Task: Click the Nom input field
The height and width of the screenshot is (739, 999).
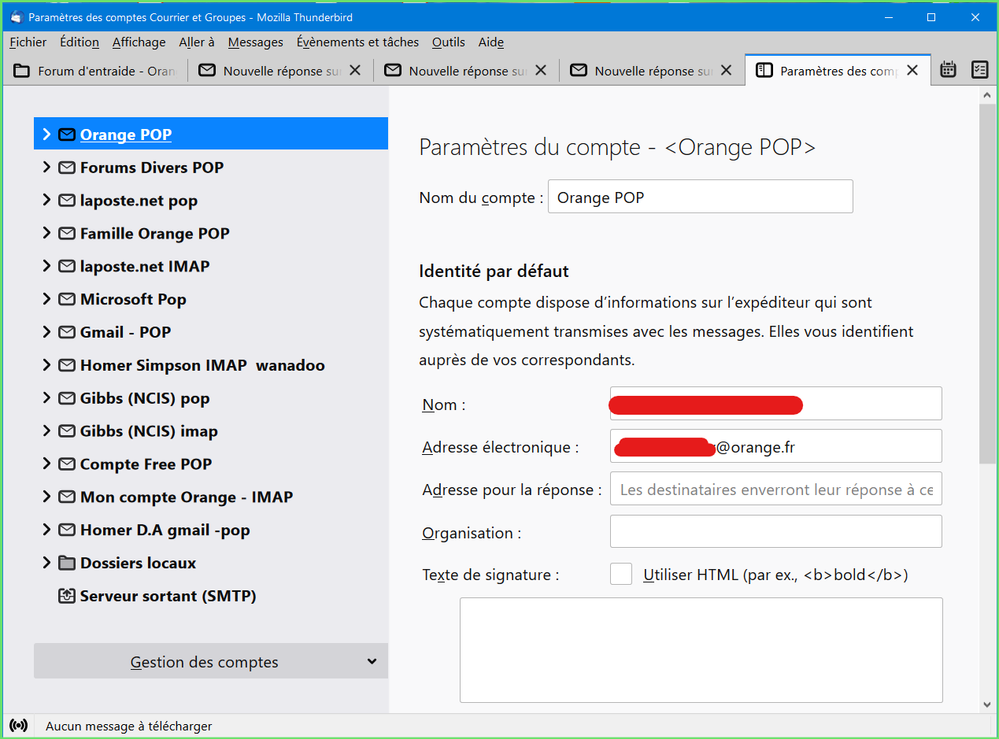Action: click(775, 403)
